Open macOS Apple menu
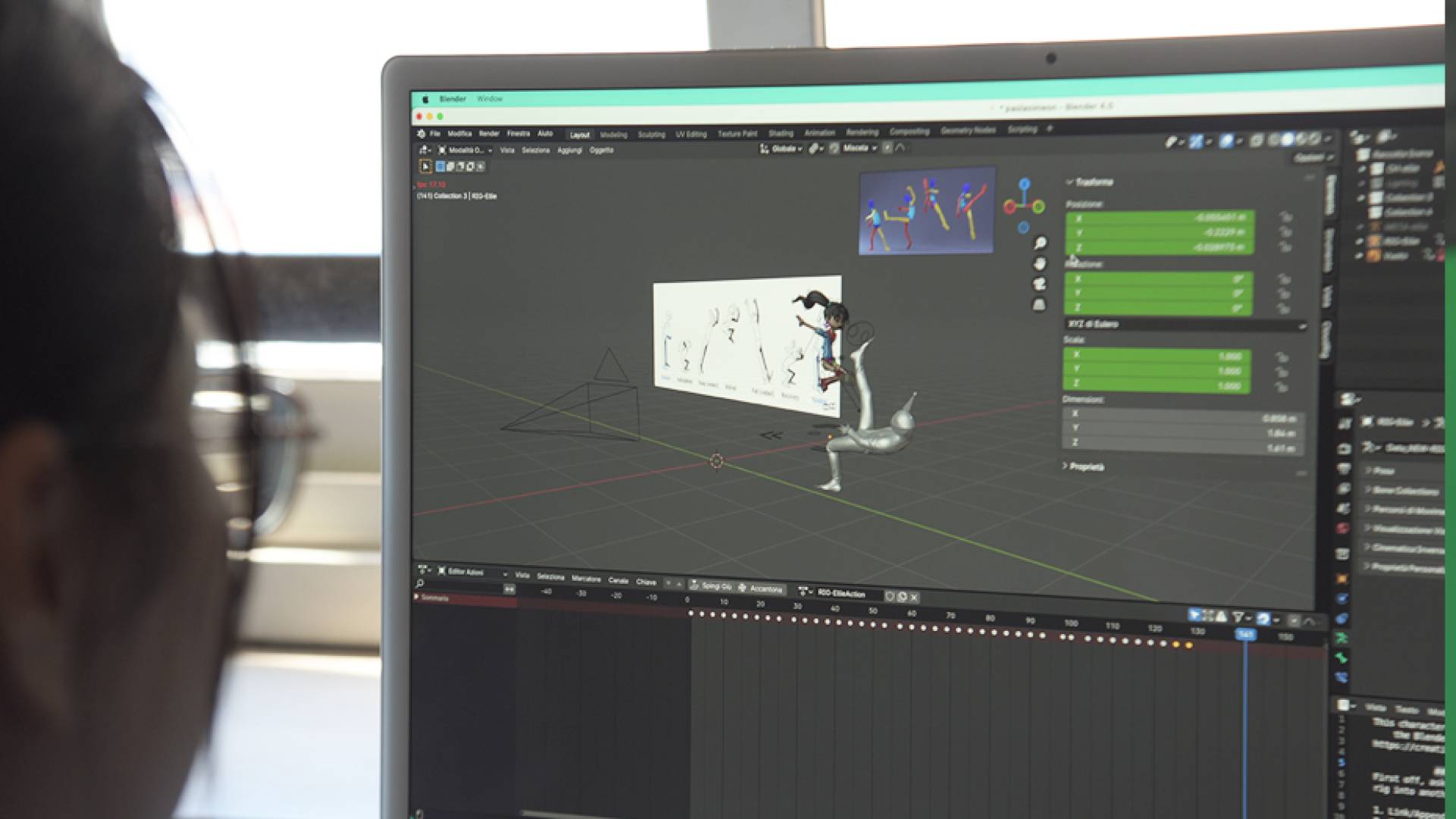The height and width of the screenshot is (819, 1456). (425, 99)
